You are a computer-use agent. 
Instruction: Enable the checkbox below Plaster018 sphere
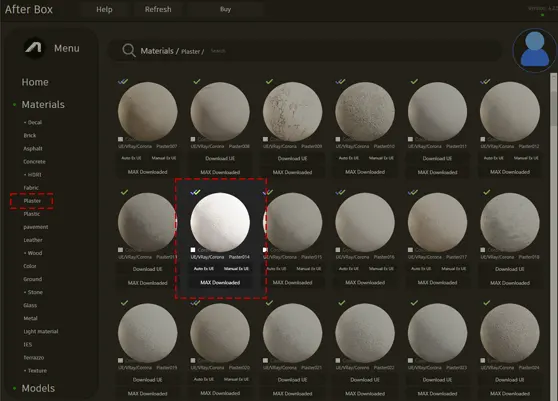[483, 250]
